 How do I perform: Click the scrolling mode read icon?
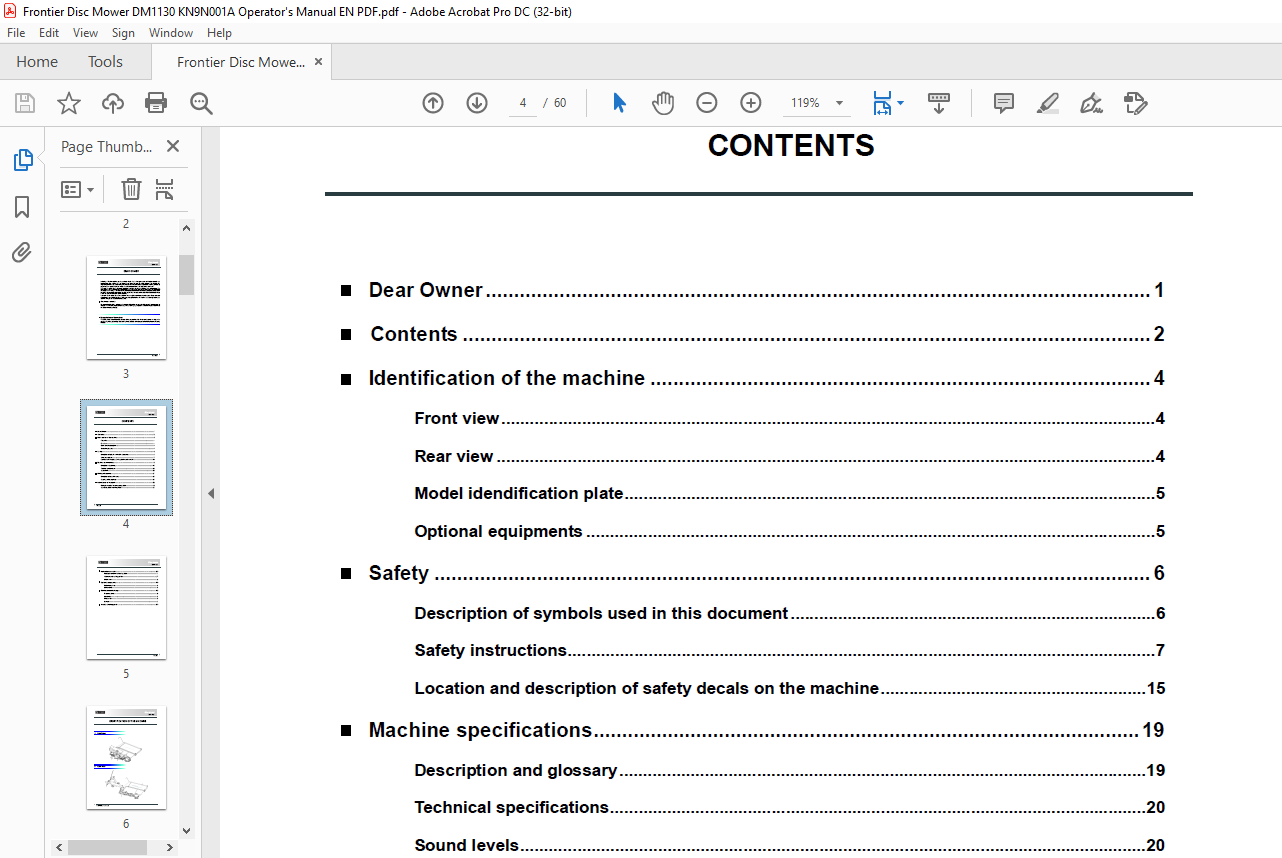(x=939, y=103)
